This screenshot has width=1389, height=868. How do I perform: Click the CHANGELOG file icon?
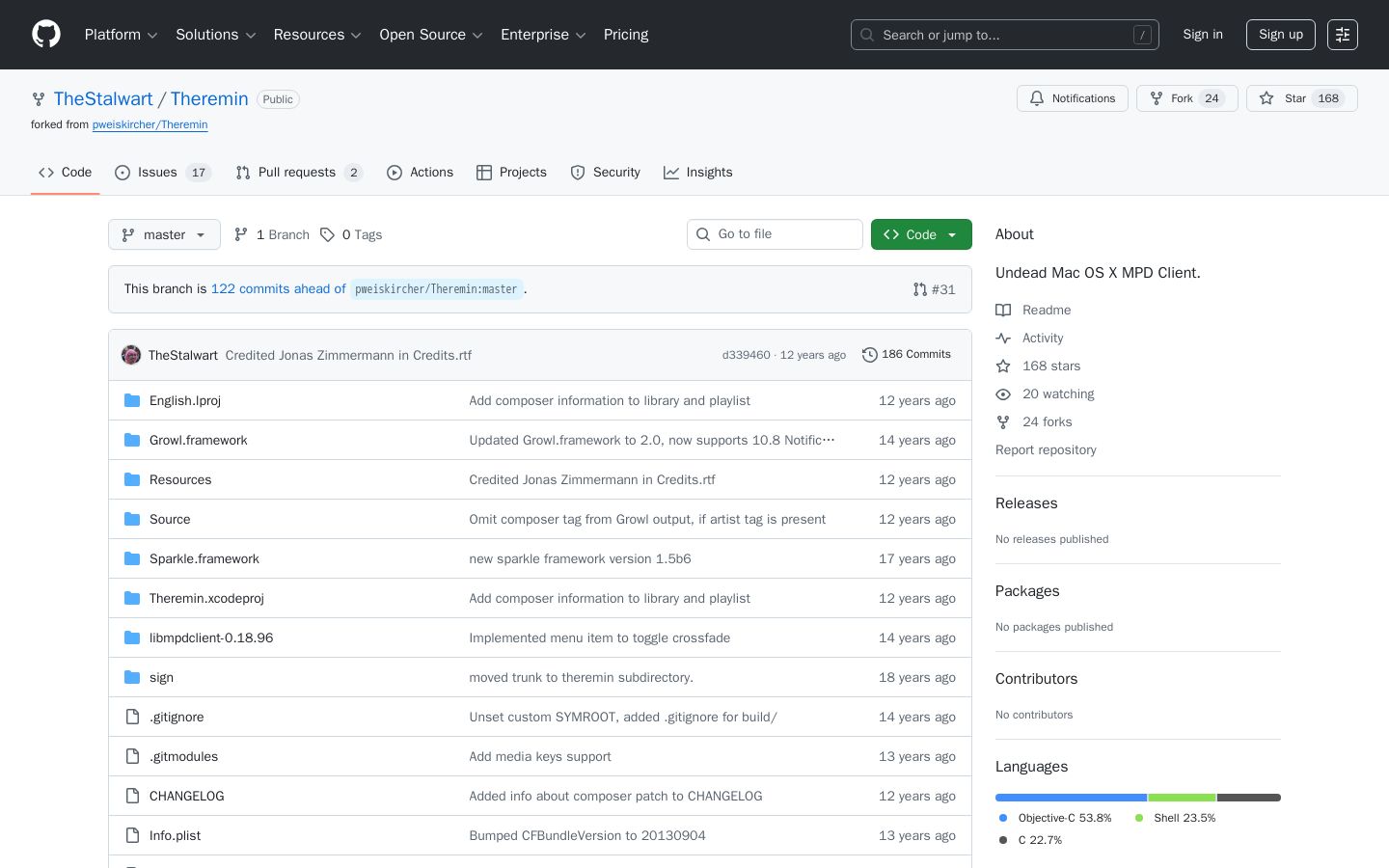pos(132,796)
